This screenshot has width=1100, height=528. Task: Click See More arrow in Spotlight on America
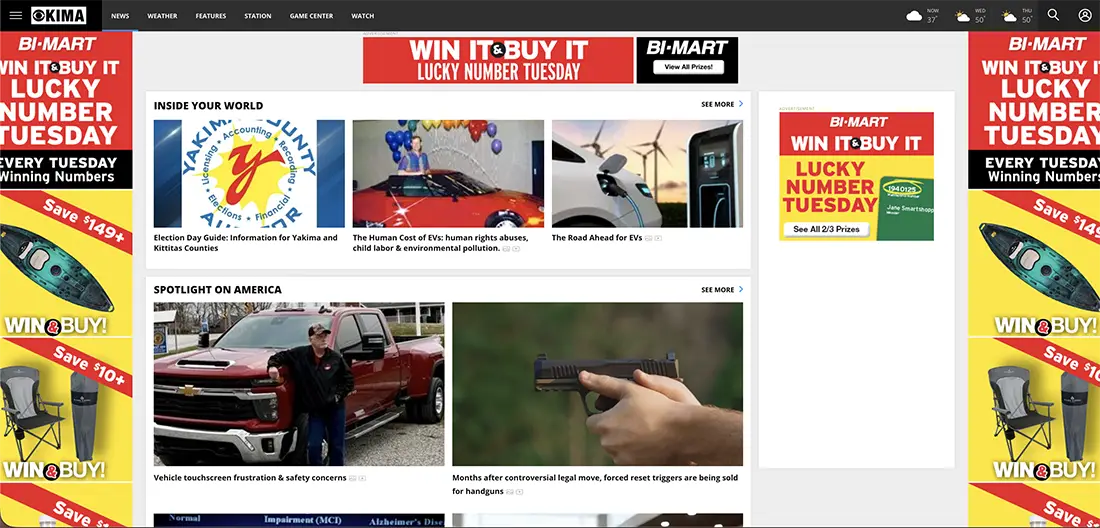pyautogui.click(x=741, y=290)
